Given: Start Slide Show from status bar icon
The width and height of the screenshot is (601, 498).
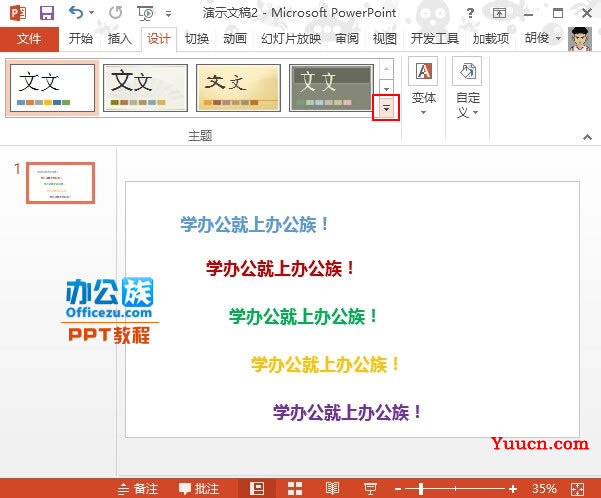Looking at the screenshot, I should coord(370,489).
